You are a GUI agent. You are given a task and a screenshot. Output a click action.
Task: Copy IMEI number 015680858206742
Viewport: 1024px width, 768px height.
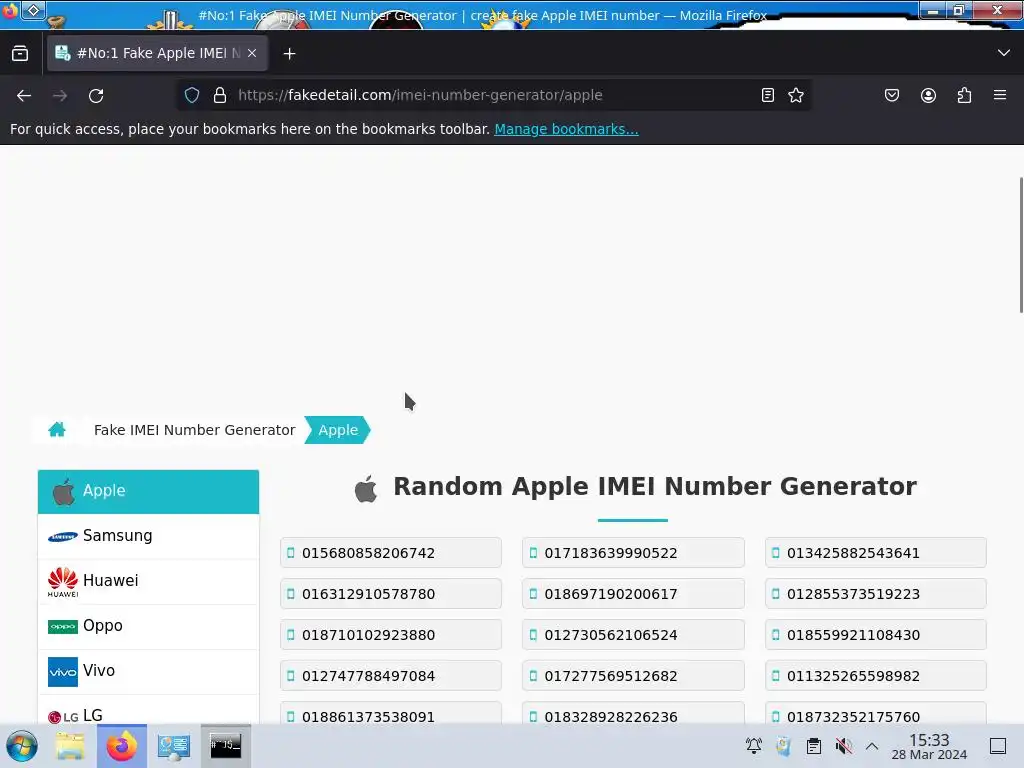pos(391,552)
